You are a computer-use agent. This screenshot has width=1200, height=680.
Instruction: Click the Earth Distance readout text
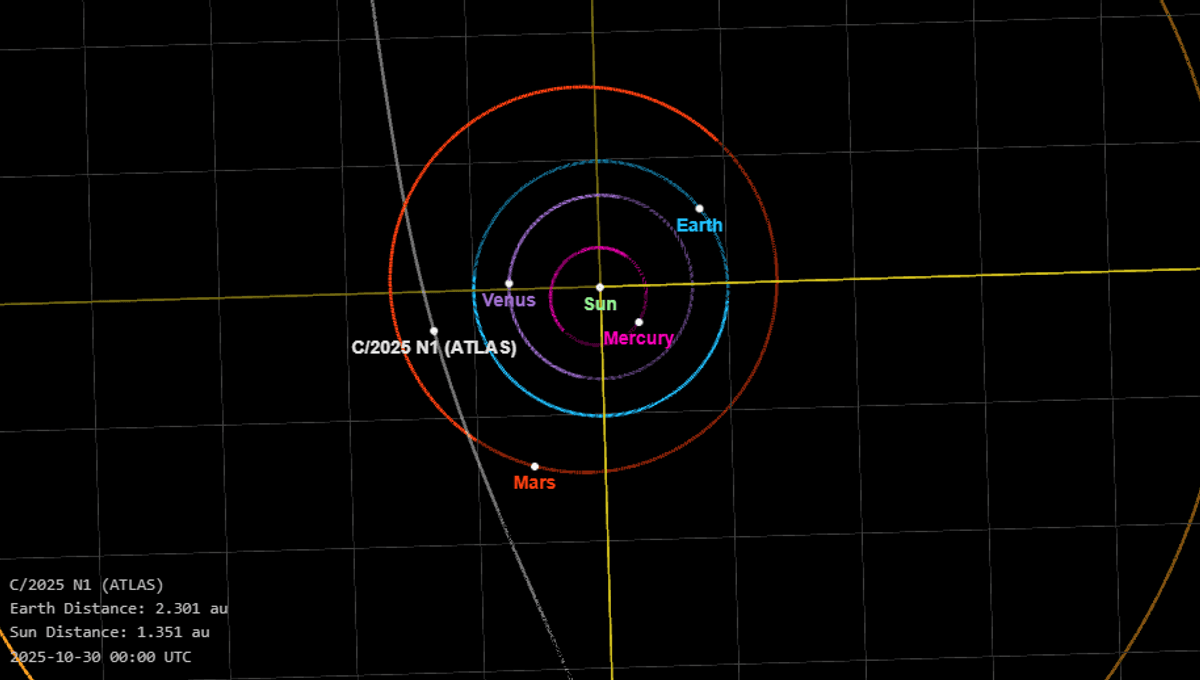click(119, 608)
